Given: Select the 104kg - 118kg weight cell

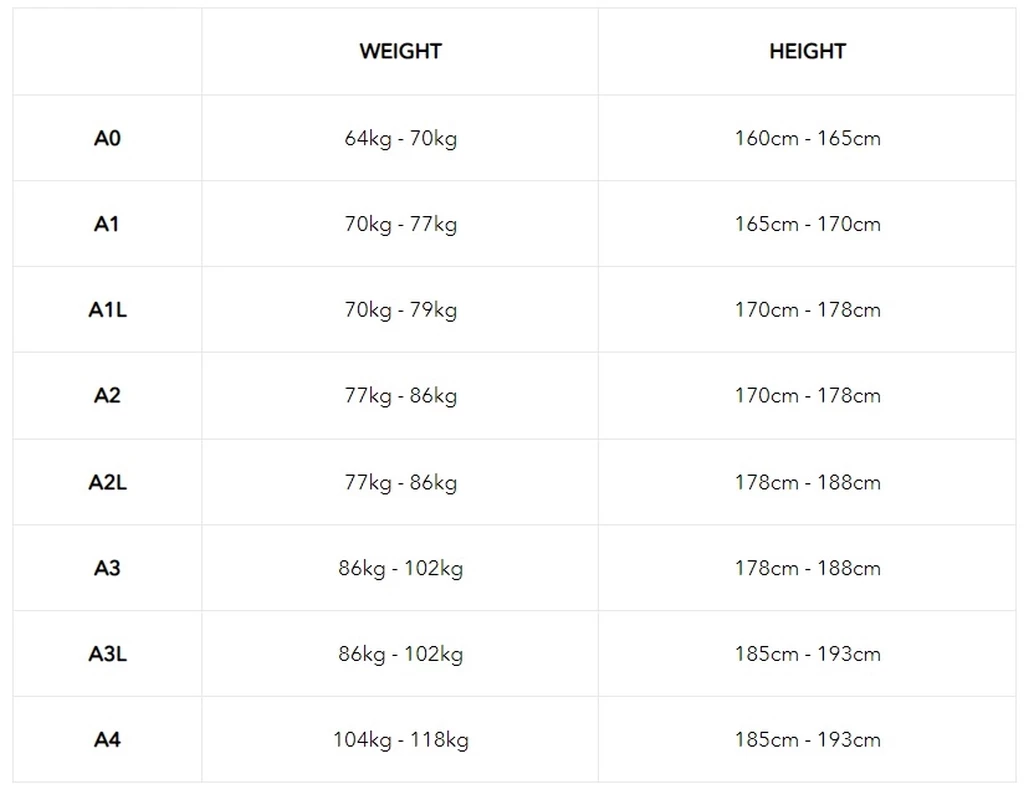Looking at the screenshot, I should point(400,740).
